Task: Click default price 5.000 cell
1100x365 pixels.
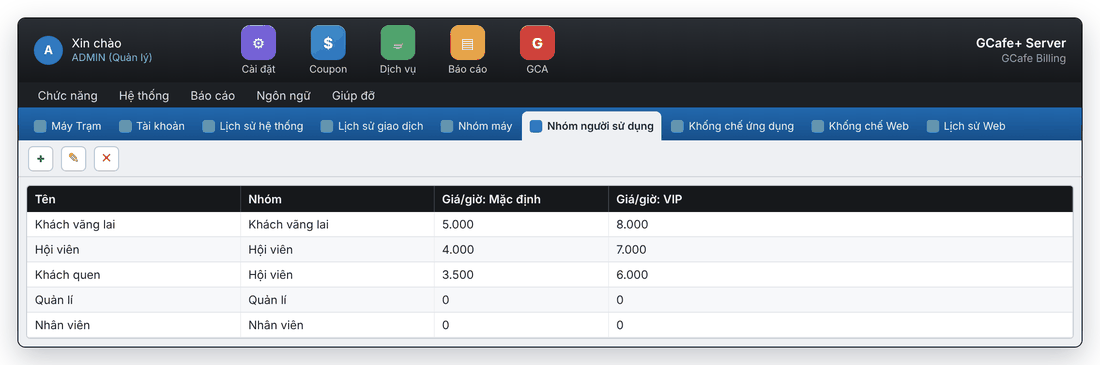Action: tap(521, 225)
